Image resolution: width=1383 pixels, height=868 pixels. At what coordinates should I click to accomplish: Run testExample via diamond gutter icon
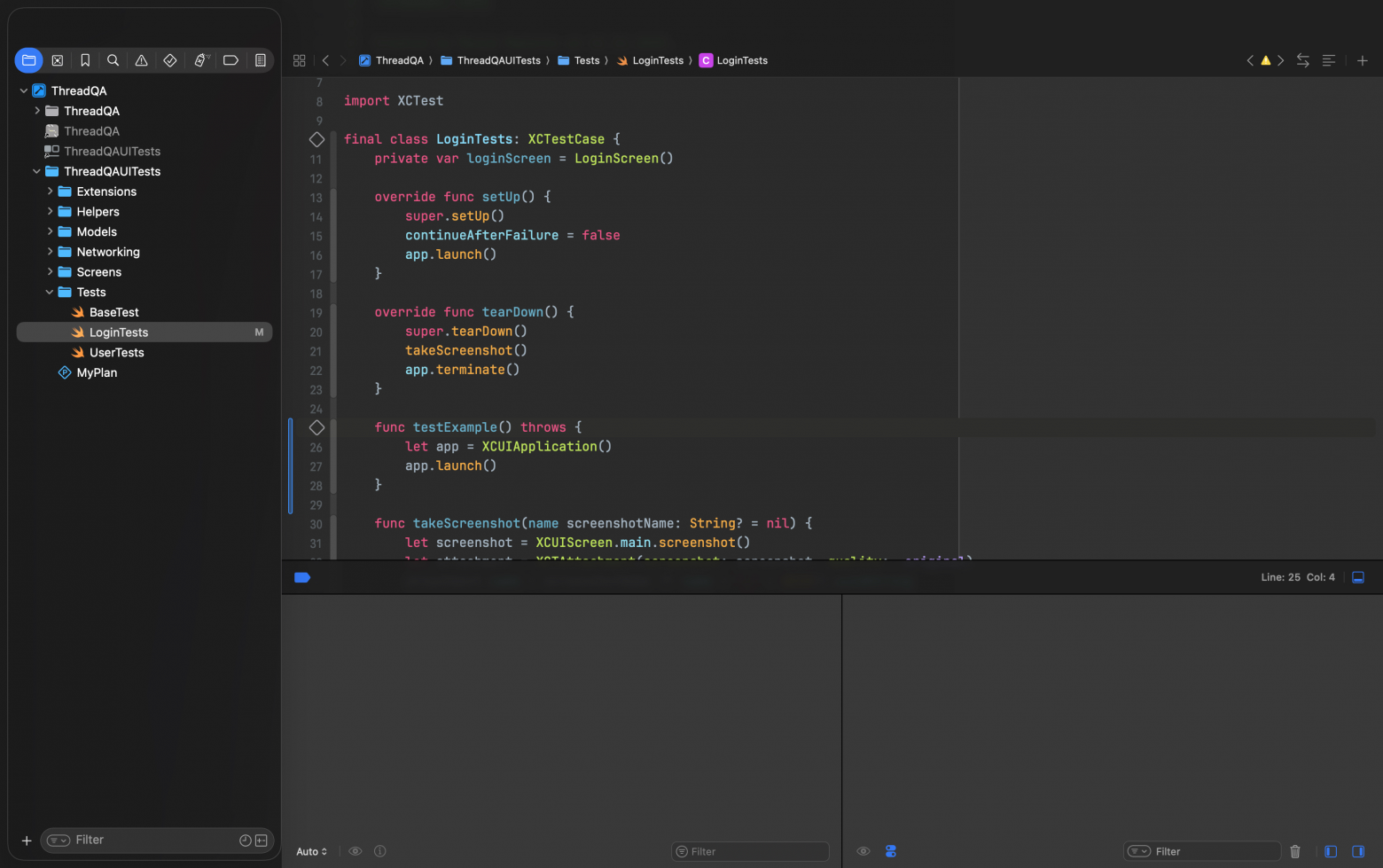316,427
